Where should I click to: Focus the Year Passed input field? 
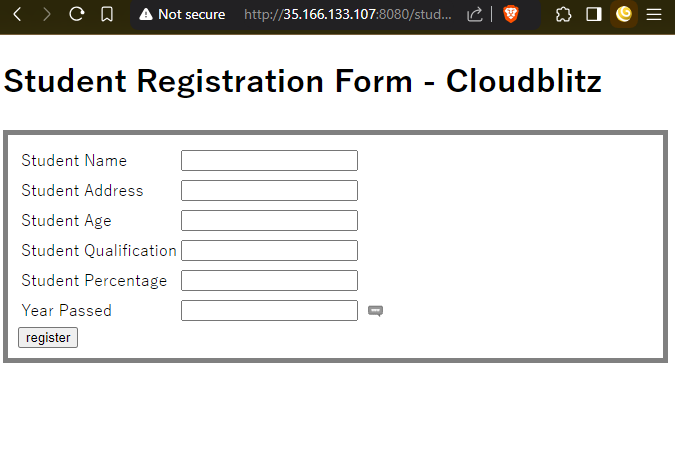(x=269, y=311)
